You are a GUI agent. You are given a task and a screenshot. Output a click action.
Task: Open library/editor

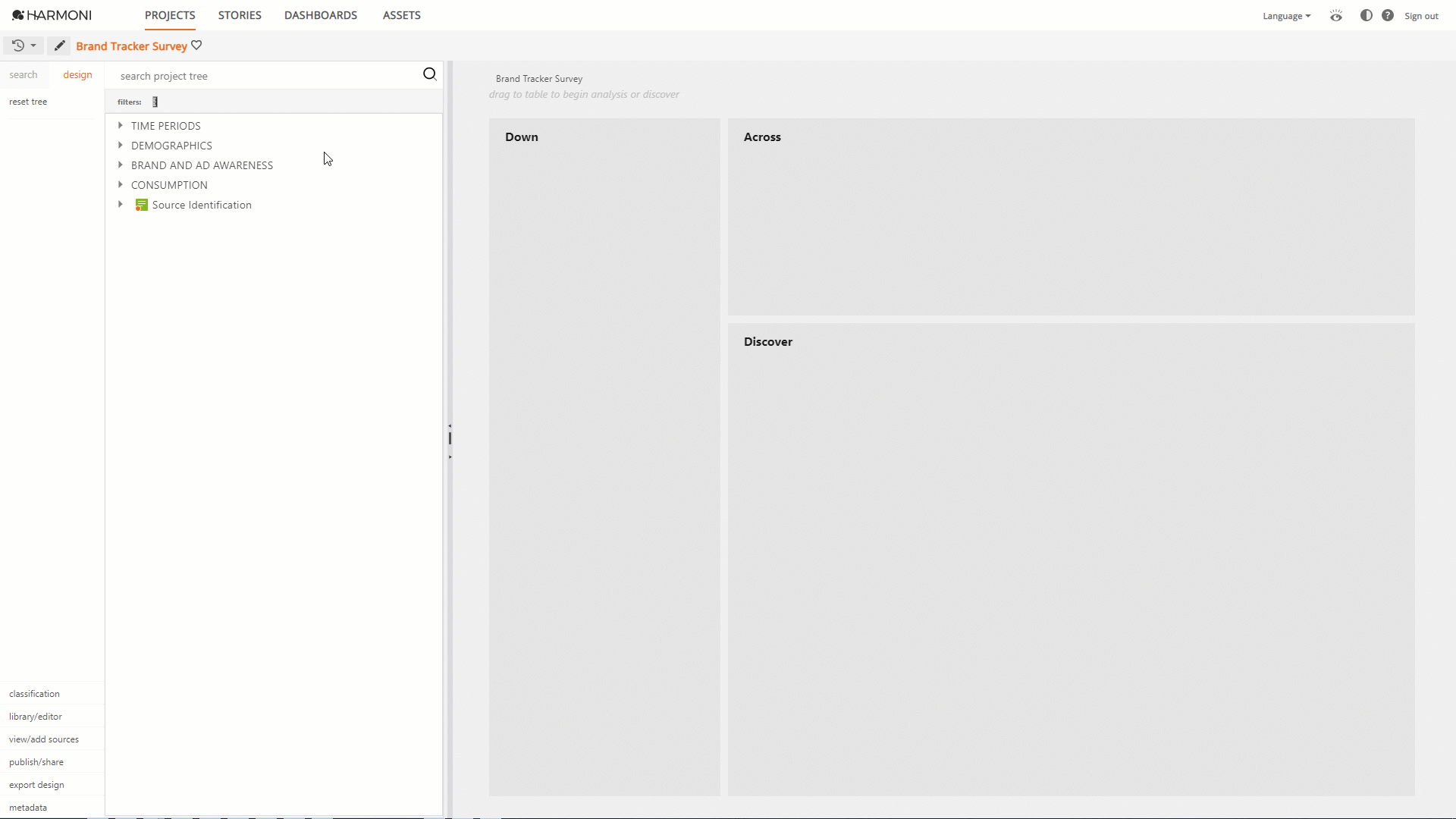tap(36, 717)
